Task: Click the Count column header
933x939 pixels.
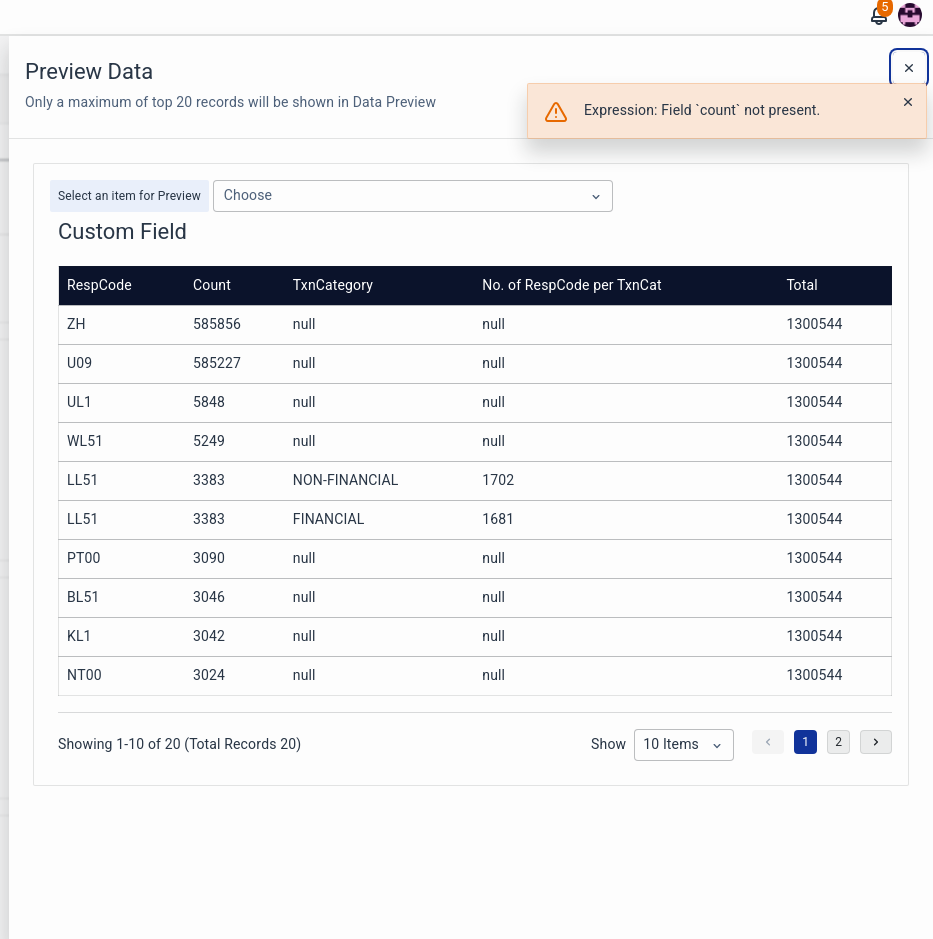Action: coord(212,285)
